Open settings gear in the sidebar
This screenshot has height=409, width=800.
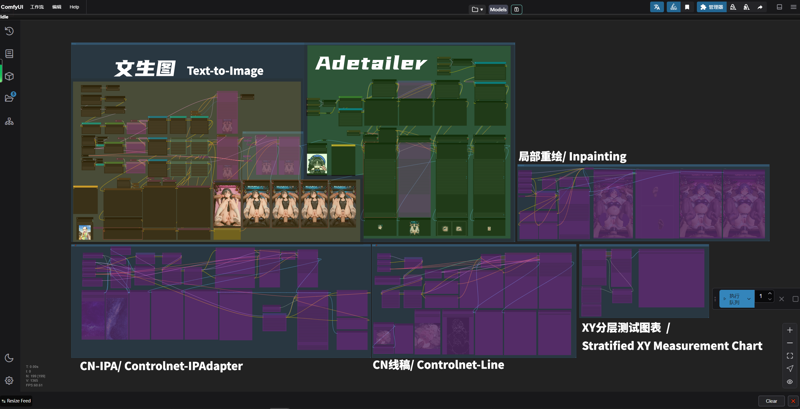click(9, 380)
